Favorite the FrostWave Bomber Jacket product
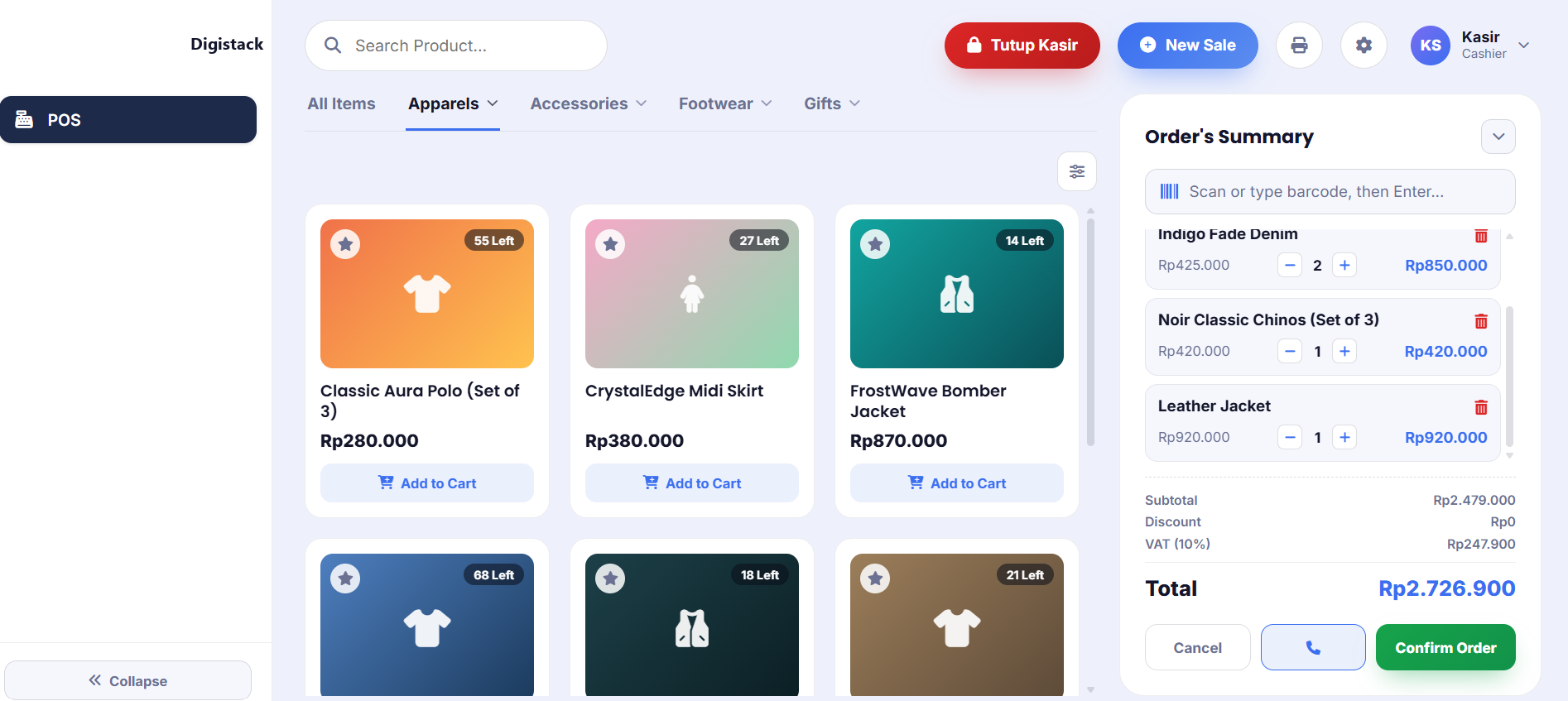The image size is (1568, 701). 875,244
